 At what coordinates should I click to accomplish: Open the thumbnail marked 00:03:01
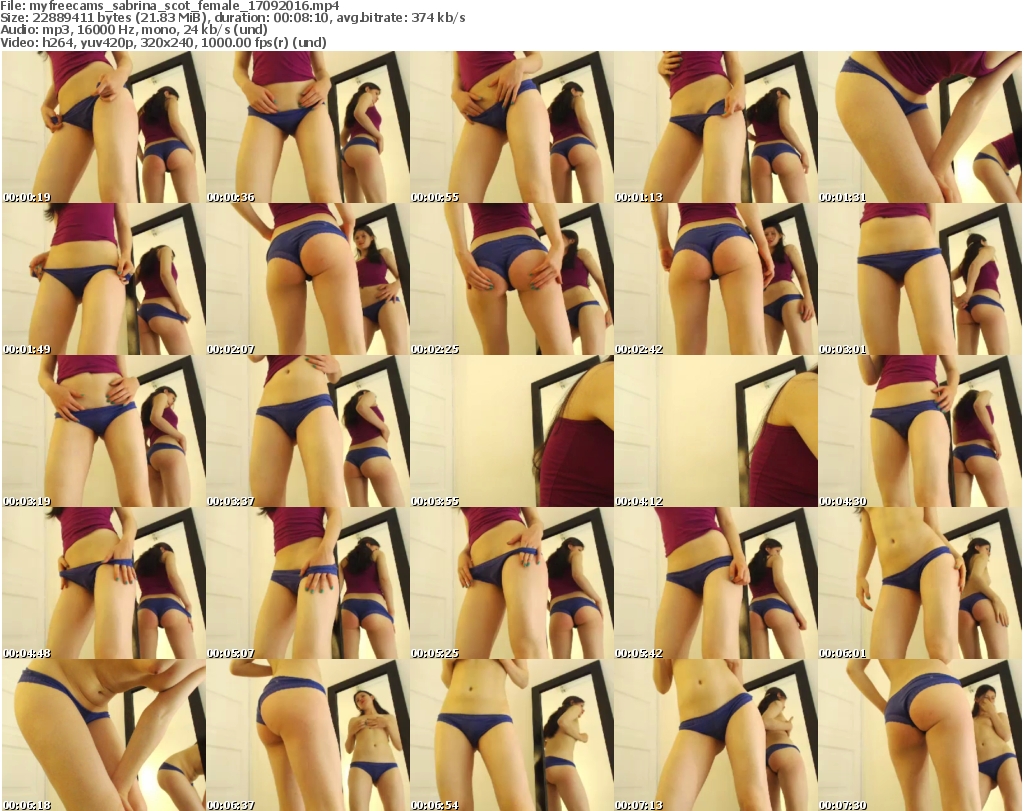[919, 279]
